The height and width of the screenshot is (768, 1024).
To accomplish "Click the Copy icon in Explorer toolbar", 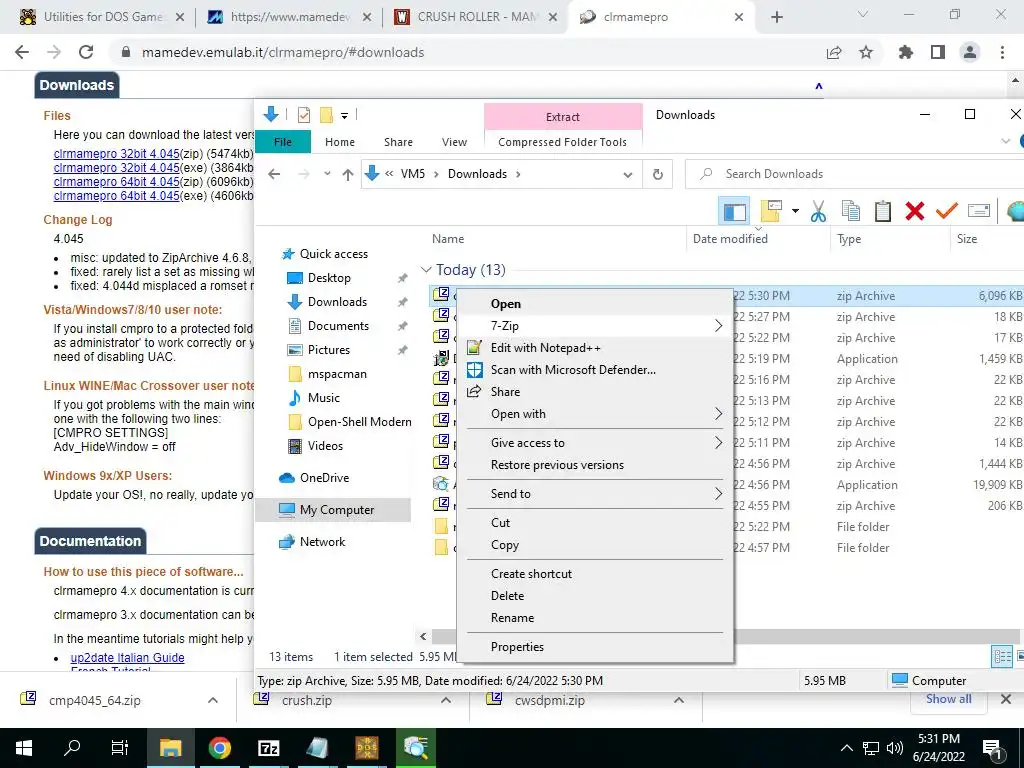I will [x=850, y=211].
